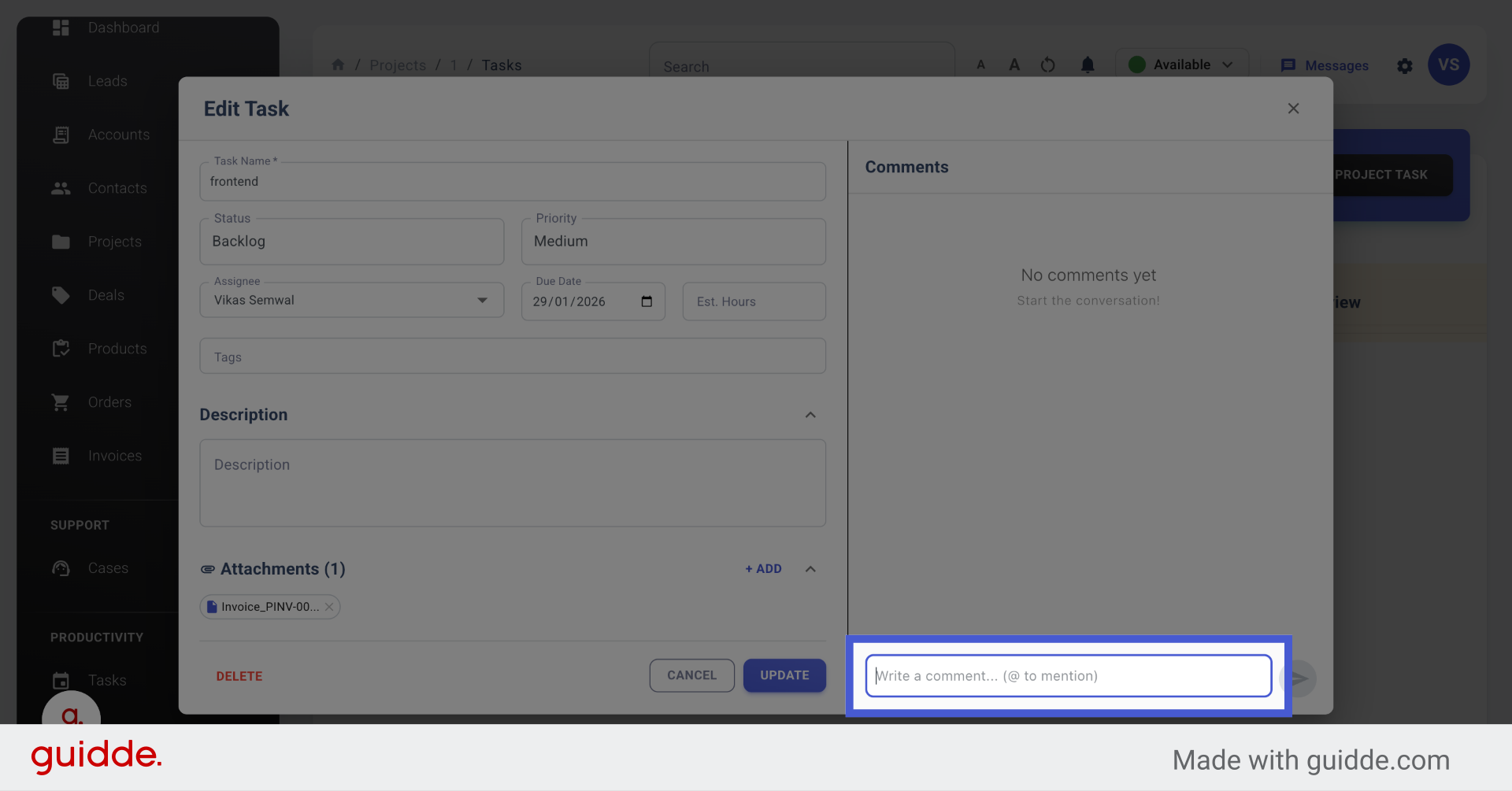Add an attachment with + ADD
The width and height of the screenshot is (1512, 791).
coord(763,569)
